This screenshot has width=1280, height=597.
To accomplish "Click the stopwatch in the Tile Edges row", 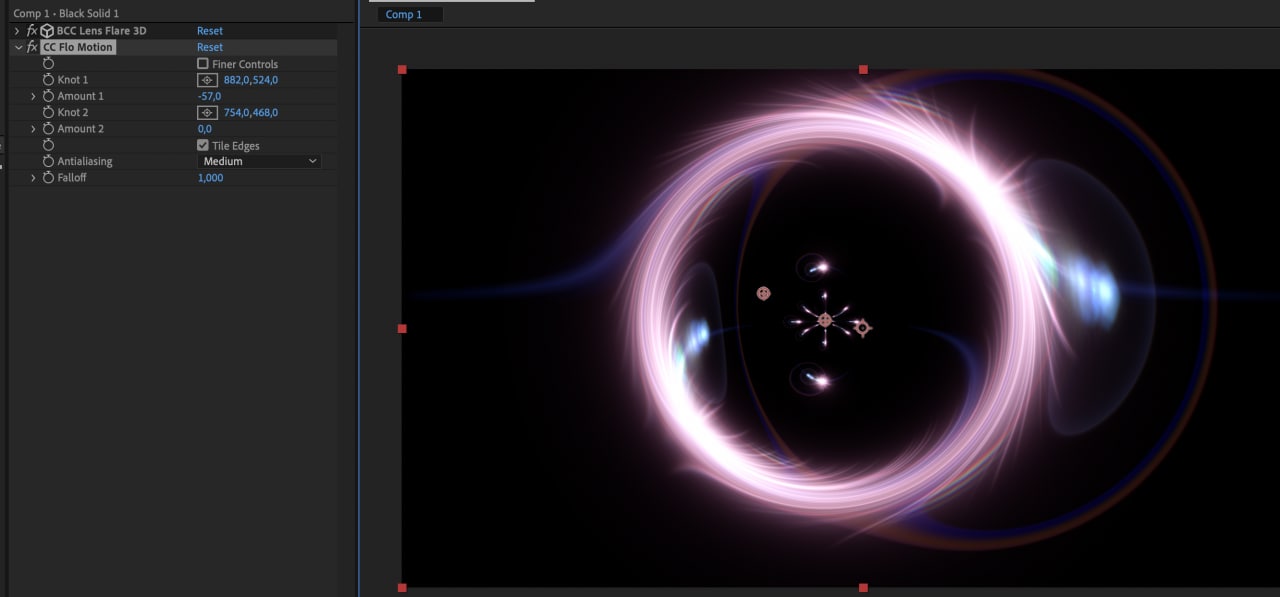I will (x=48, y=145).
